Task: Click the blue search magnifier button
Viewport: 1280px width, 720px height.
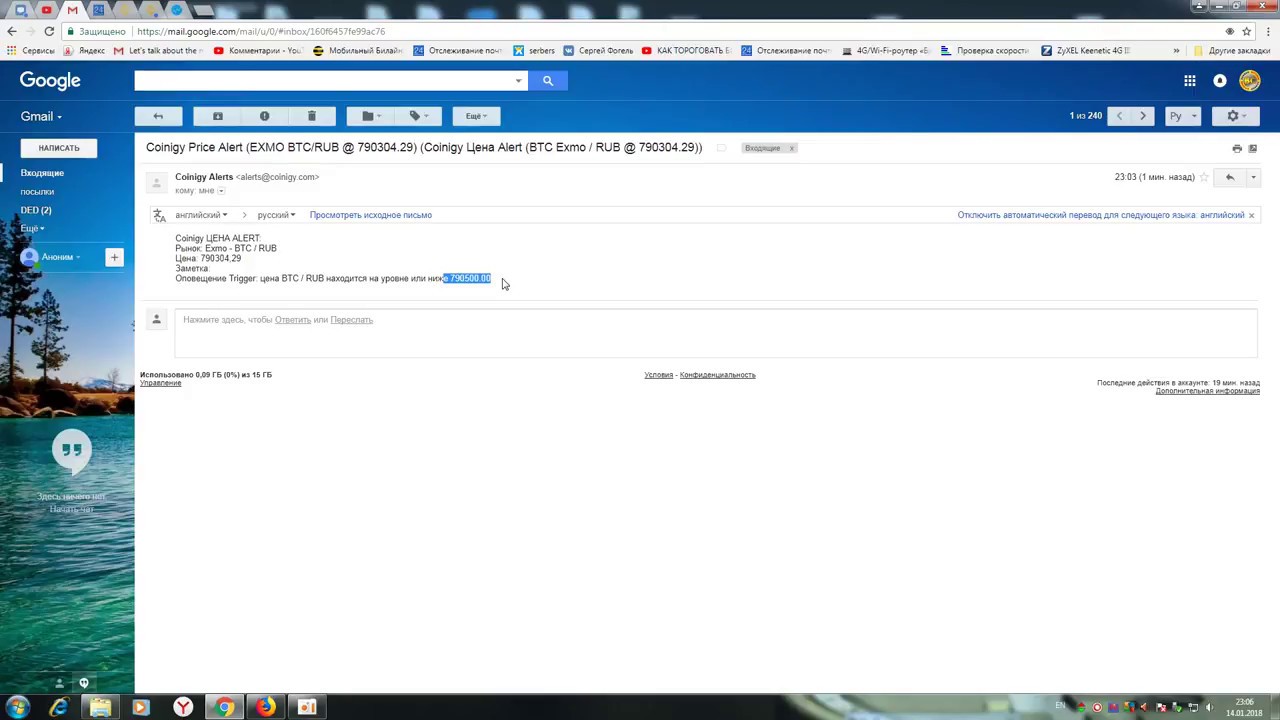Action: [548, 81]
